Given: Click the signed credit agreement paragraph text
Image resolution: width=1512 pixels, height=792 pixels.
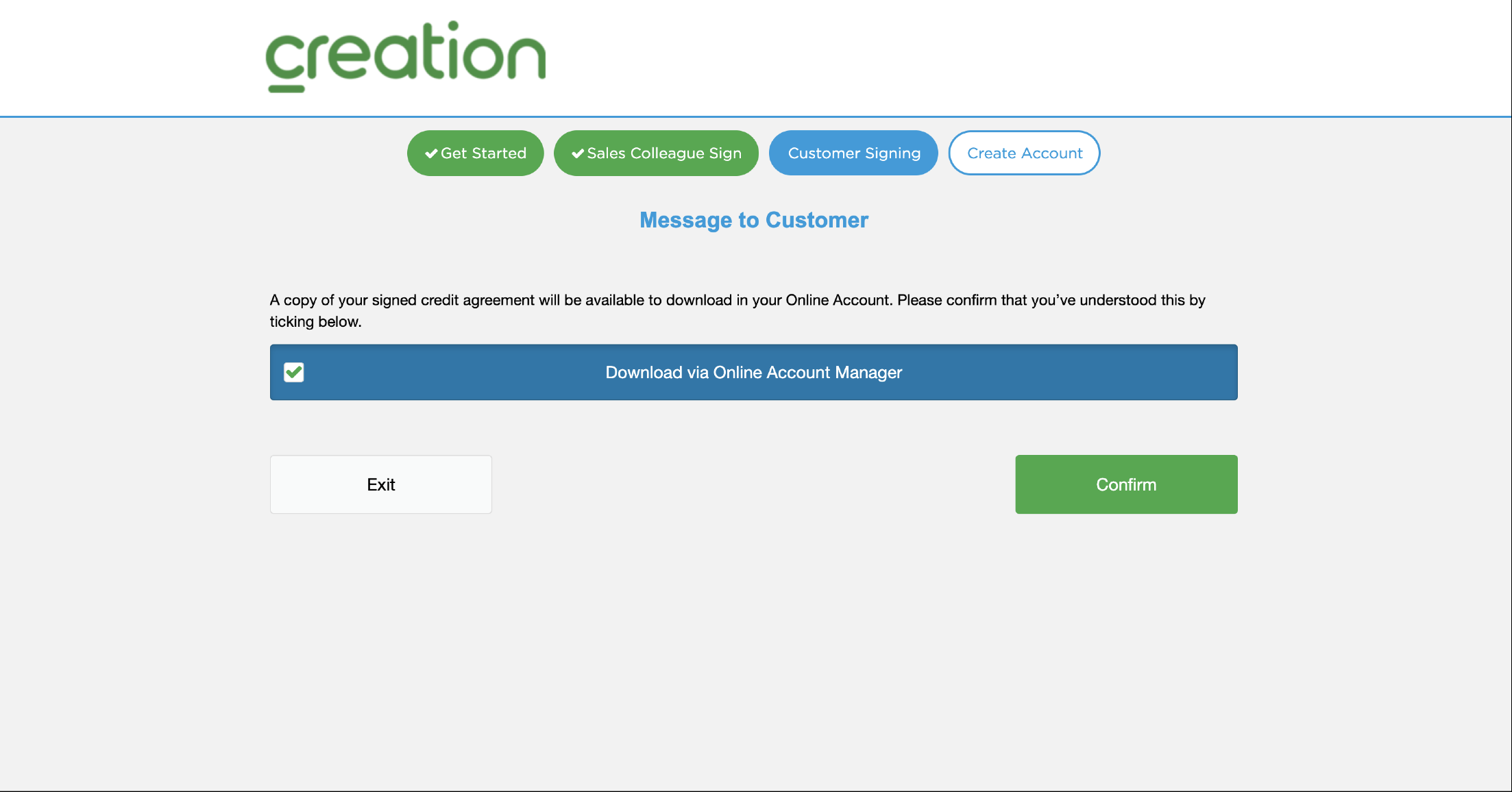Looking at the screenshot, I should [737, 300].
